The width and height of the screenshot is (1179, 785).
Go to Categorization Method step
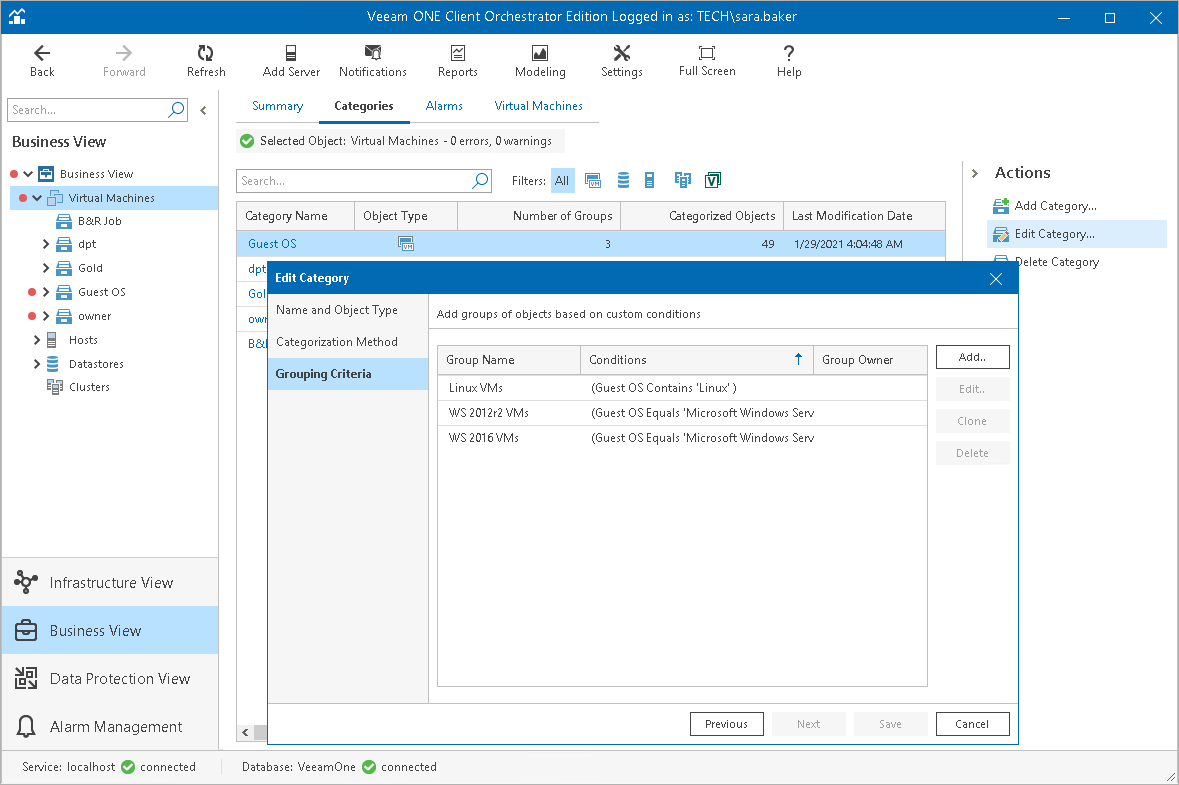(348, 342)
